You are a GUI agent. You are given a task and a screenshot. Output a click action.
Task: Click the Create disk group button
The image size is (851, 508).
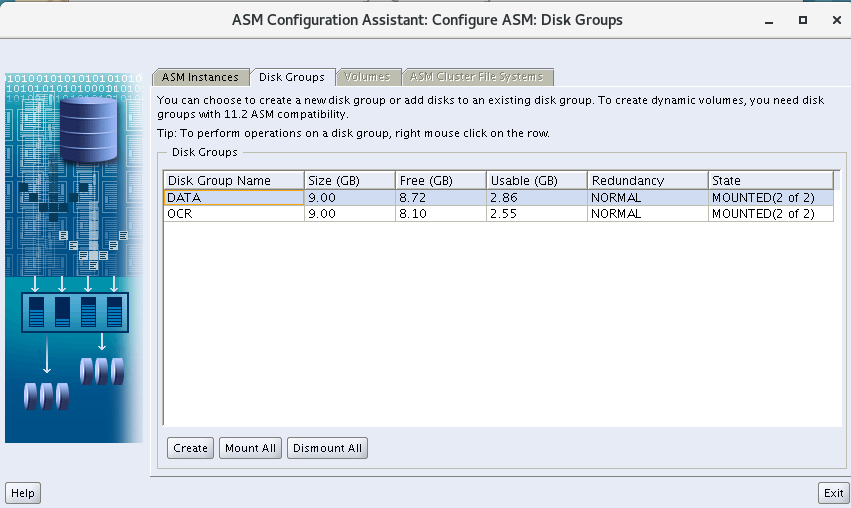point(190,448)
